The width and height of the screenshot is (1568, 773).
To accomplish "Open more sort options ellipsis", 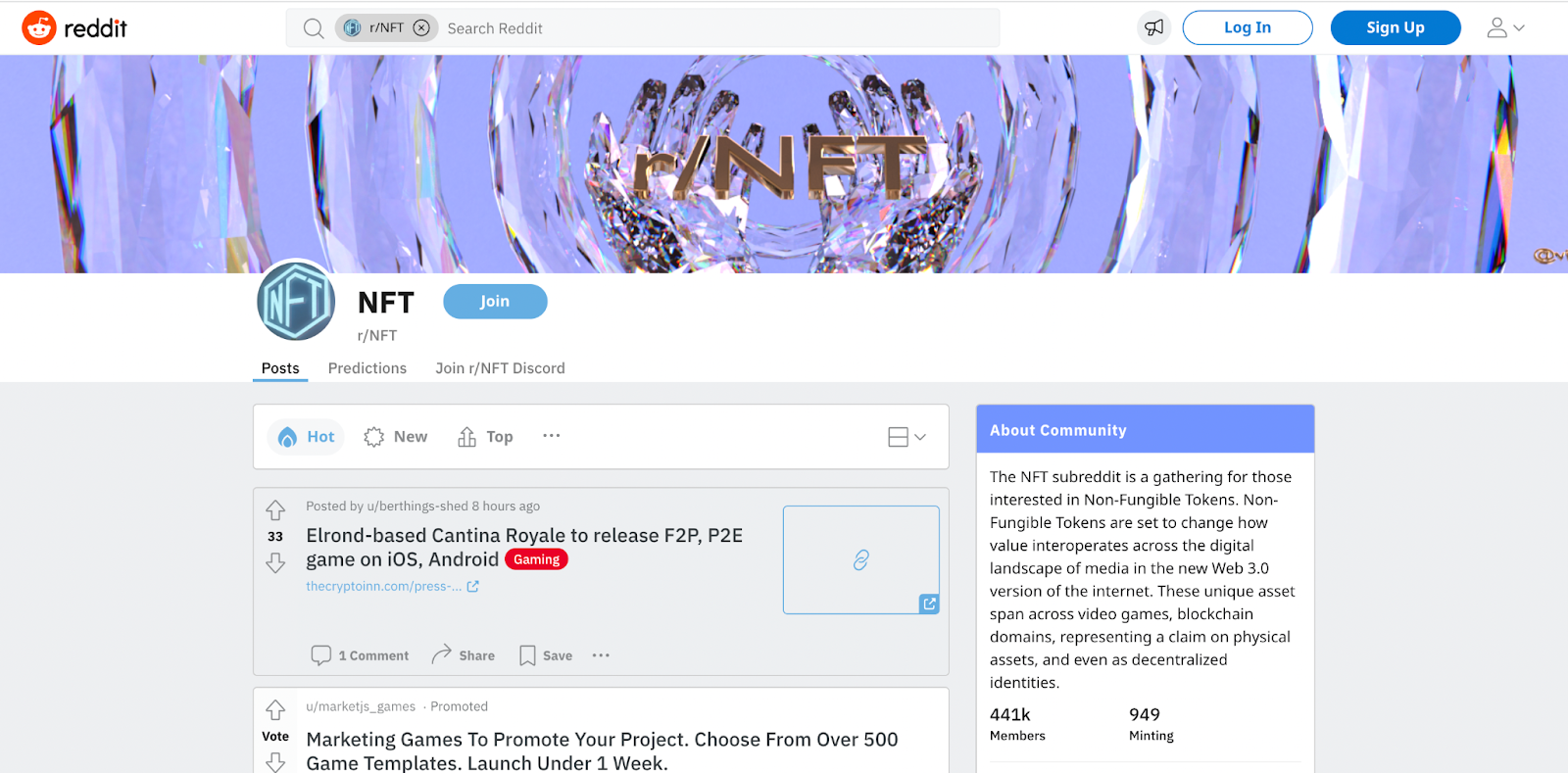I will (552, 436).
